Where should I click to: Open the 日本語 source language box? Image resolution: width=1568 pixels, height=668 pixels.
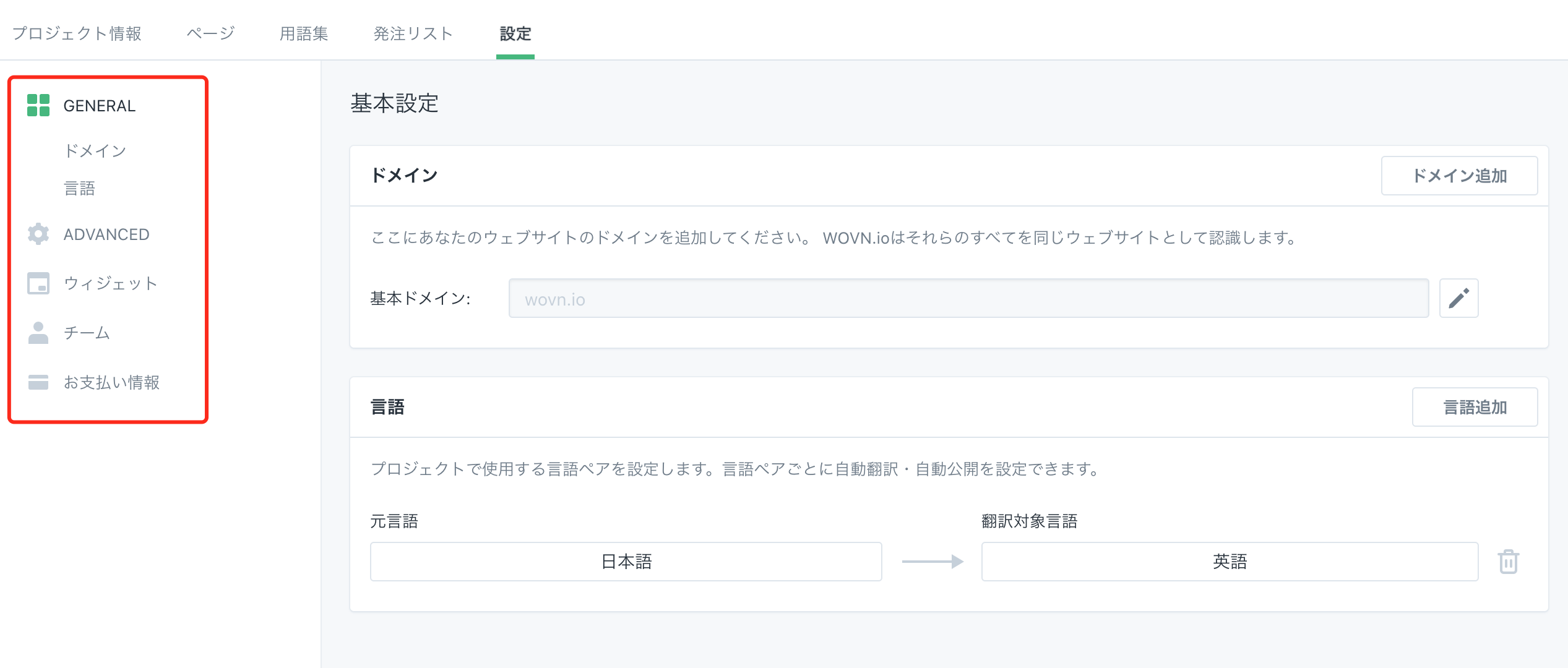point(626,562)
